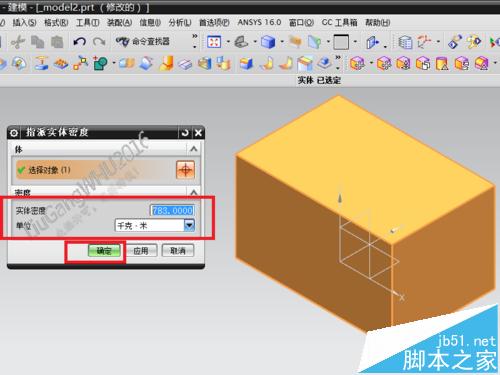Click the orange L-shaped solid icon

tap(166, 63)
